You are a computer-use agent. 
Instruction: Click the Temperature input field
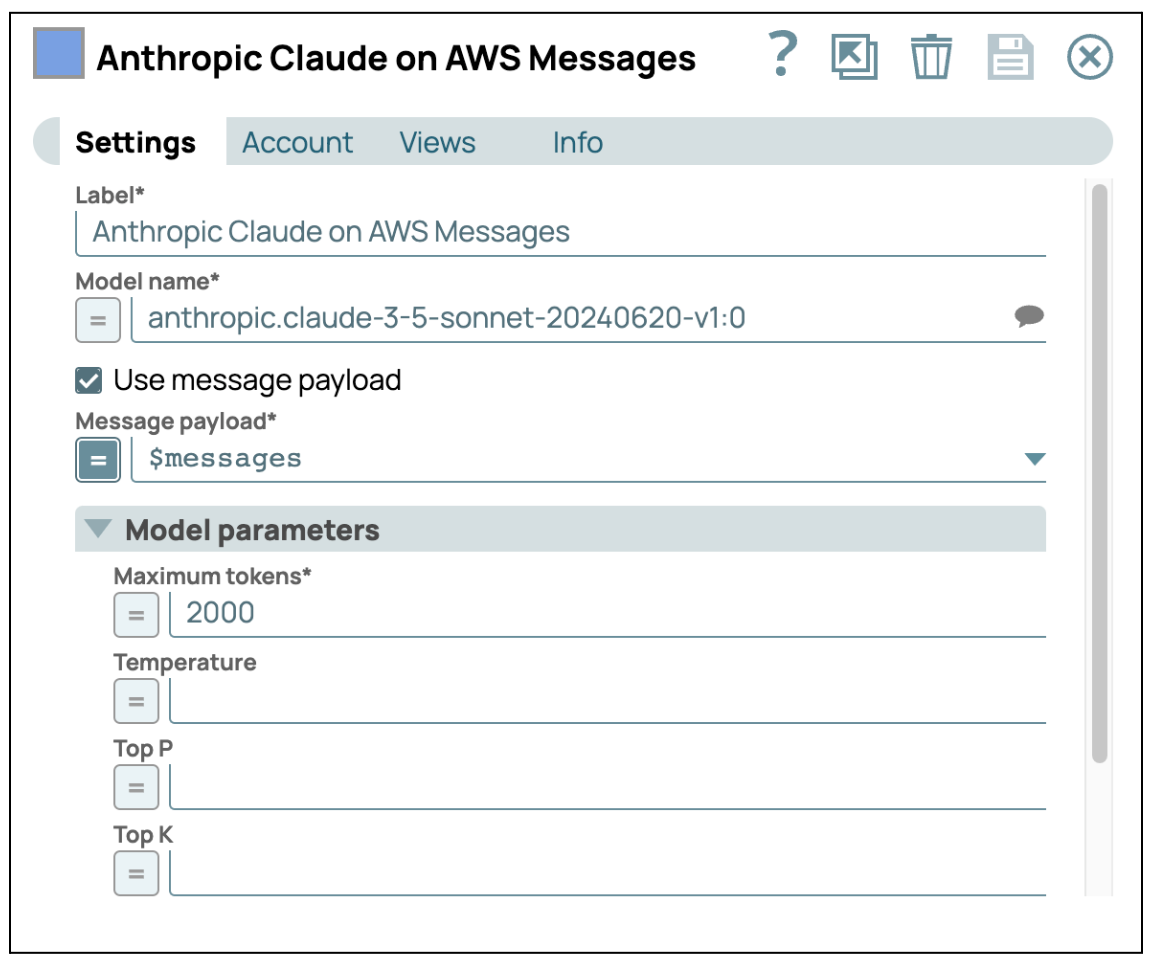tap(606, 701)
